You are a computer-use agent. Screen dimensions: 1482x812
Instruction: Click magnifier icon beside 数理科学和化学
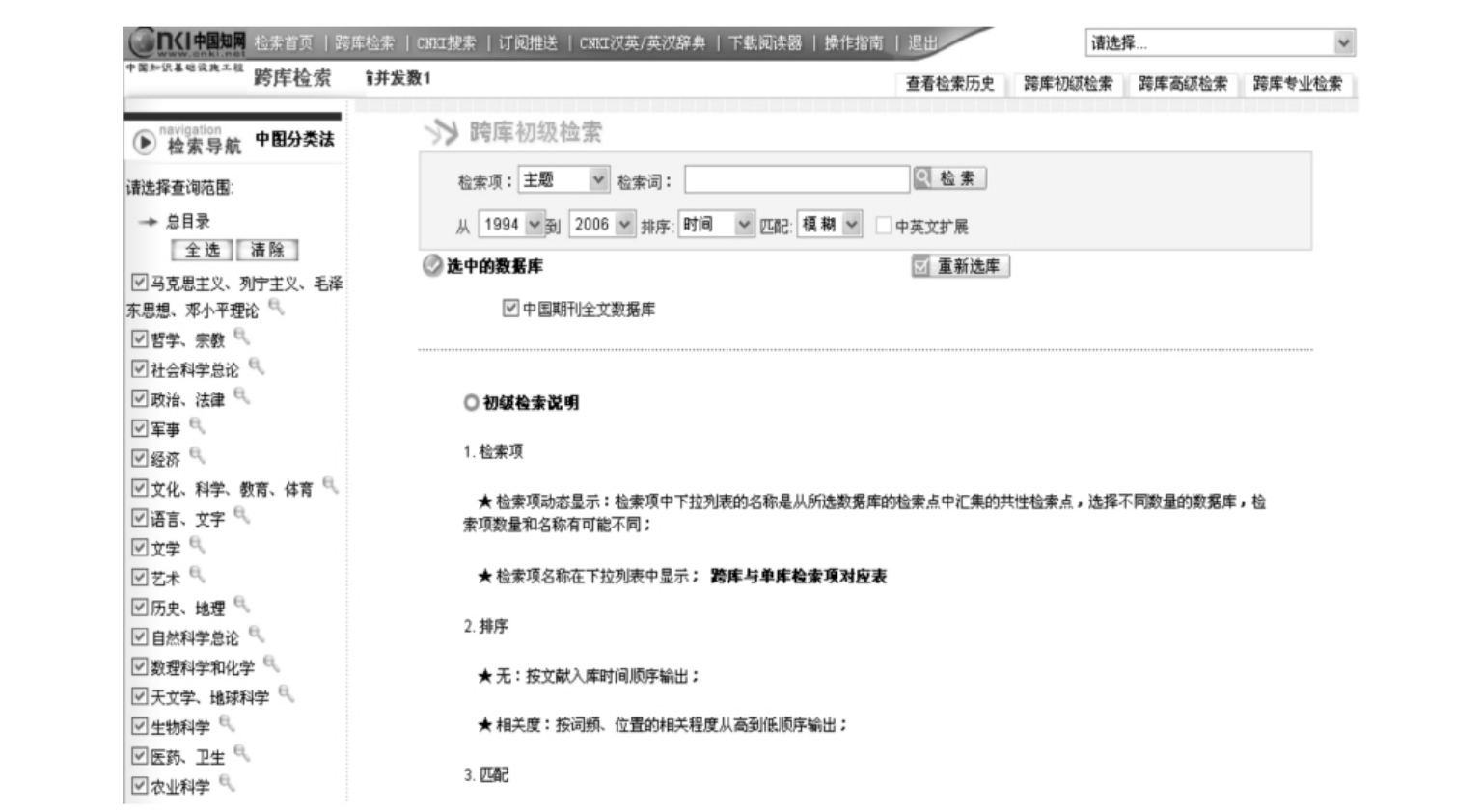coord(272,665)
